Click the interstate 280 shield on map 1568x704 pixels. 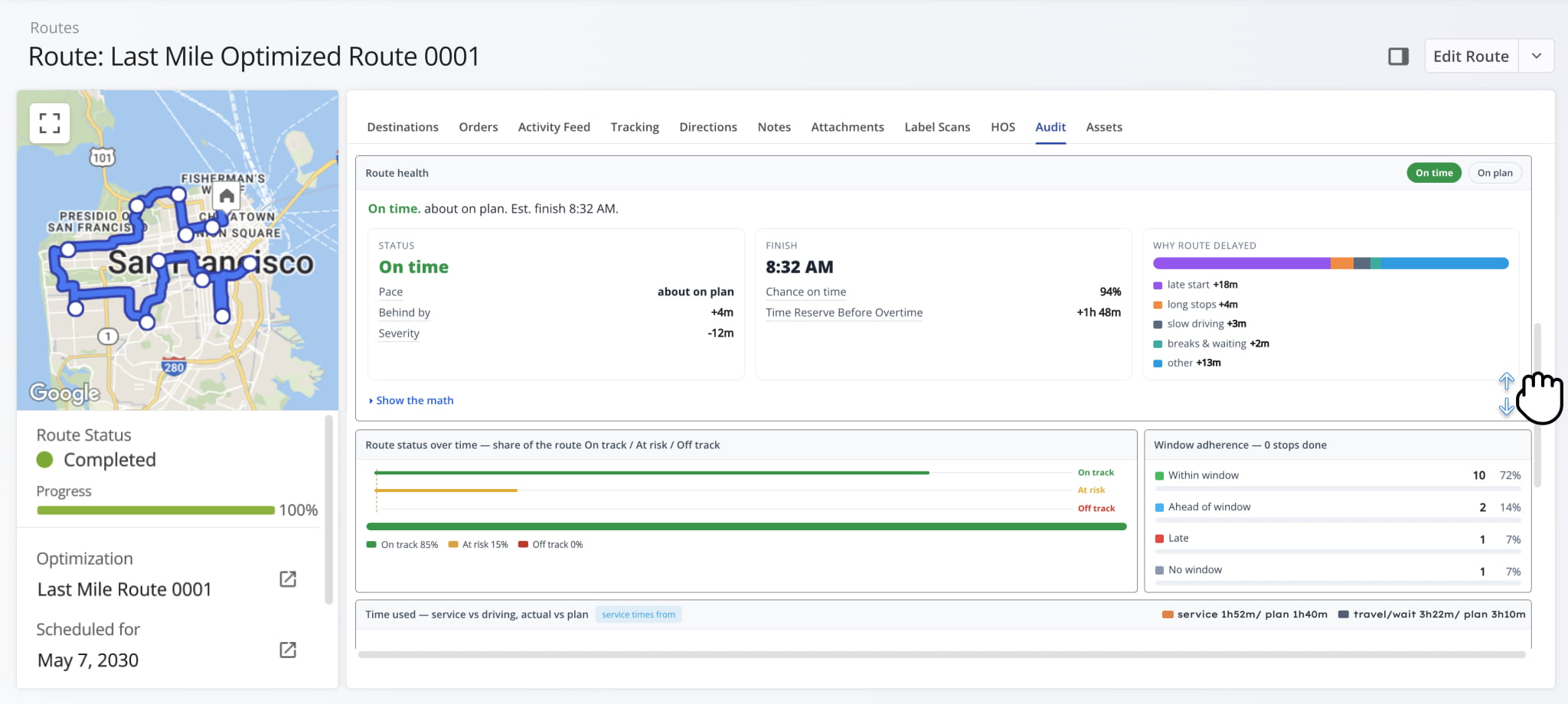pyautogui.click(x=174, y=367)
